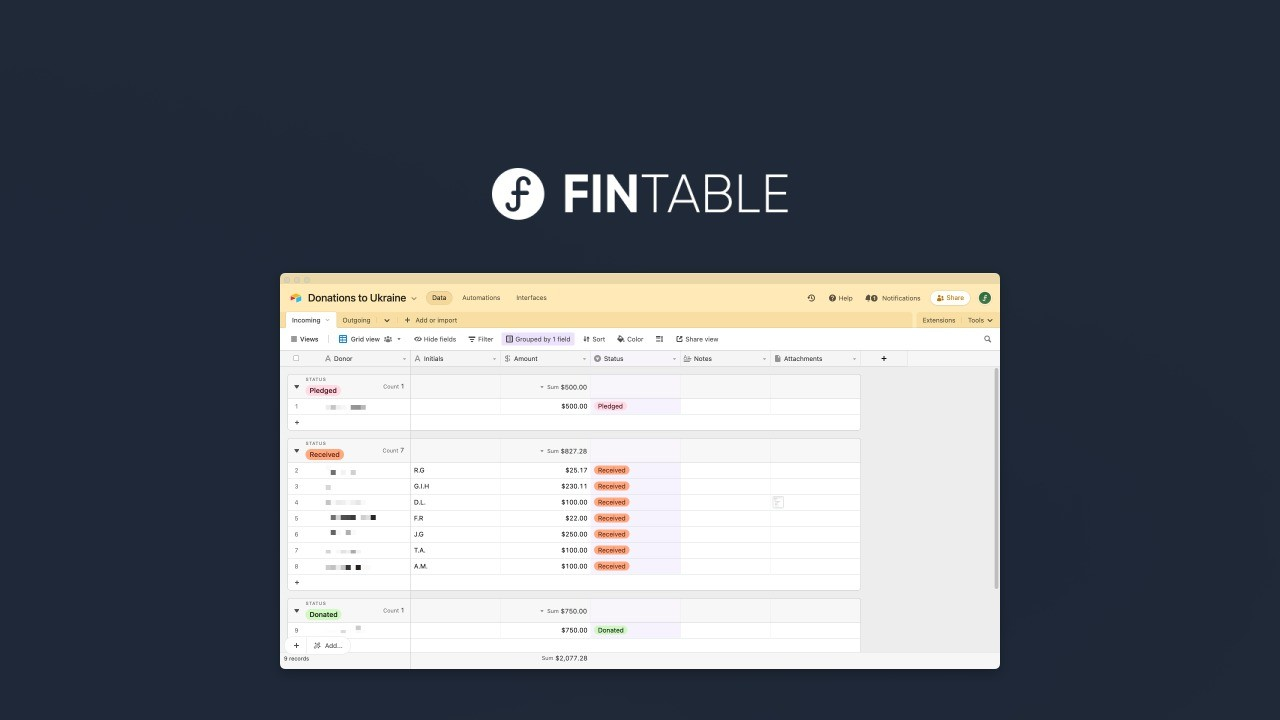
Task: Toggle the select-all checkbox in header
Action: click(x=296, y=358)
